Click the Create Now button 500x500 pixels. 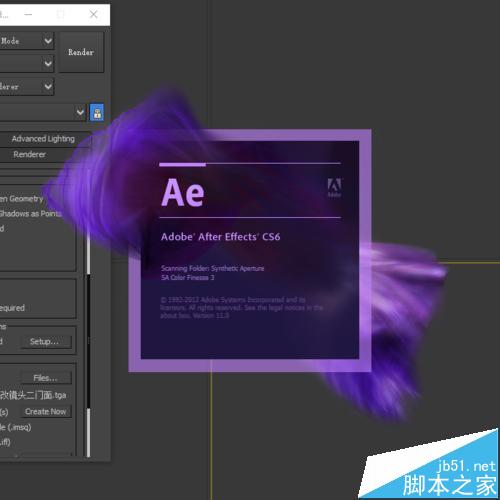pyautogui.click(x=46, y=412)
